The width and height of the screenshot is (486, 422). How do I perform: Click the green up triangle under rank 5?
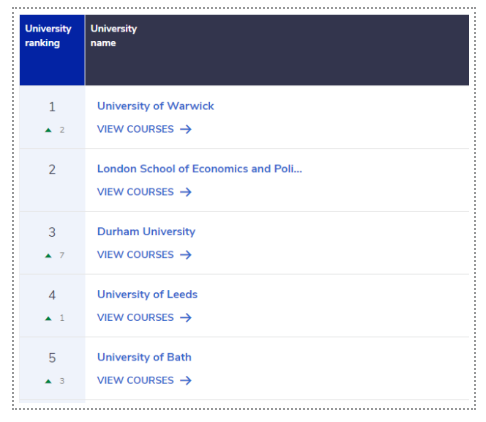click(x=48, y=381)
